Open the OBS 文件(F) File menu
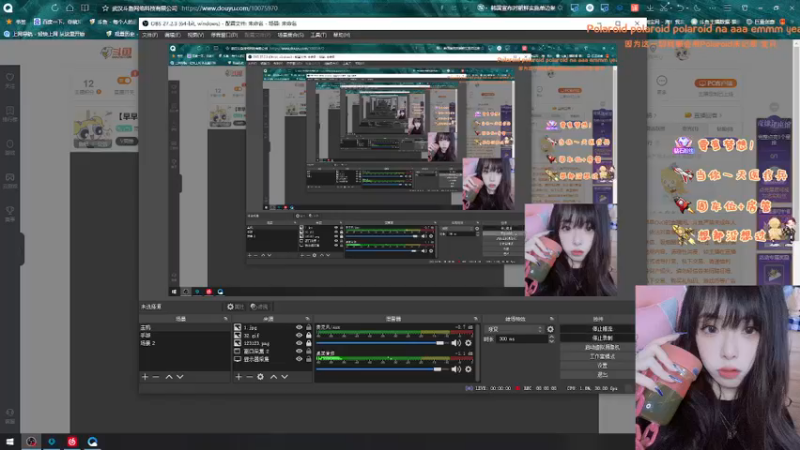 (149, 35)
